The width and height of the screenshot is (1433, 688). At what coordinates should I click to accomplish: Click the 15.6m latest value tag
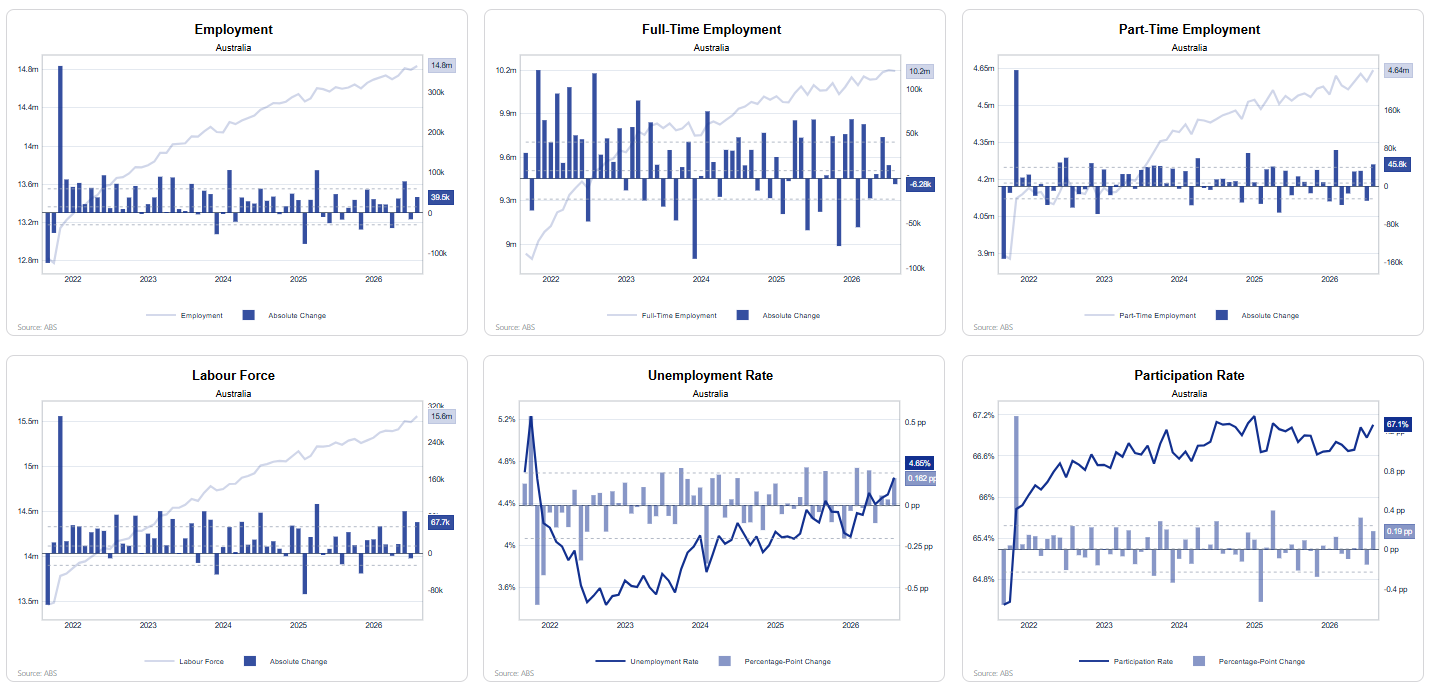tap(441, 416)
